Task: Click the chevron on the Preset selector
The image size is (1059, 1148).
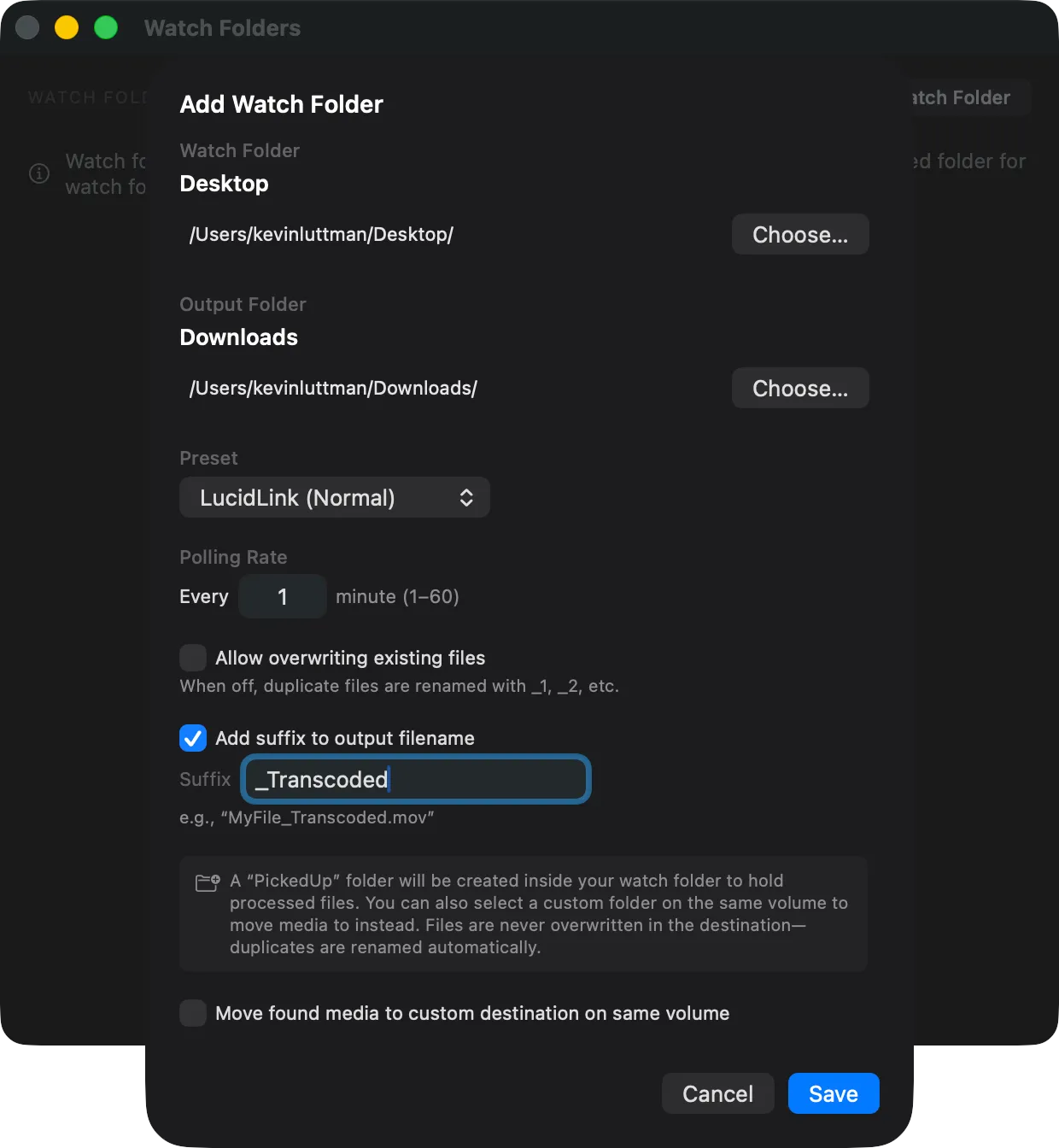Action: pos(467,497)
